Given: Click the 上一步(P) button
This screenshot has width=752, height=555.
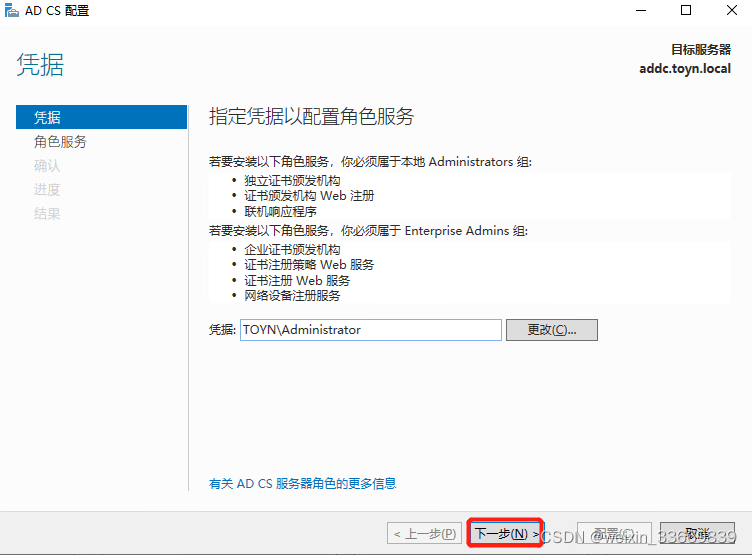Looking at the screenshot, I should 424,533.
